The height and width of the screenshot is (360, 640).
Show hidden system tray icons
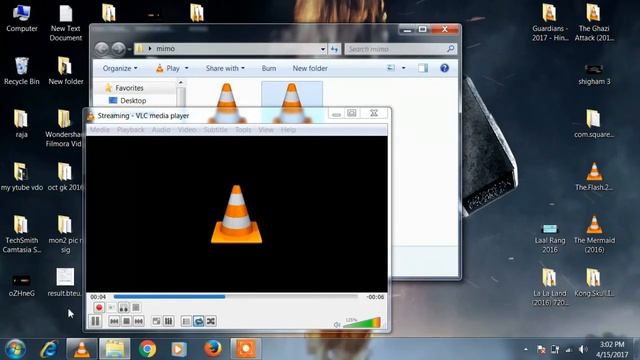click(x=526, y=349)
